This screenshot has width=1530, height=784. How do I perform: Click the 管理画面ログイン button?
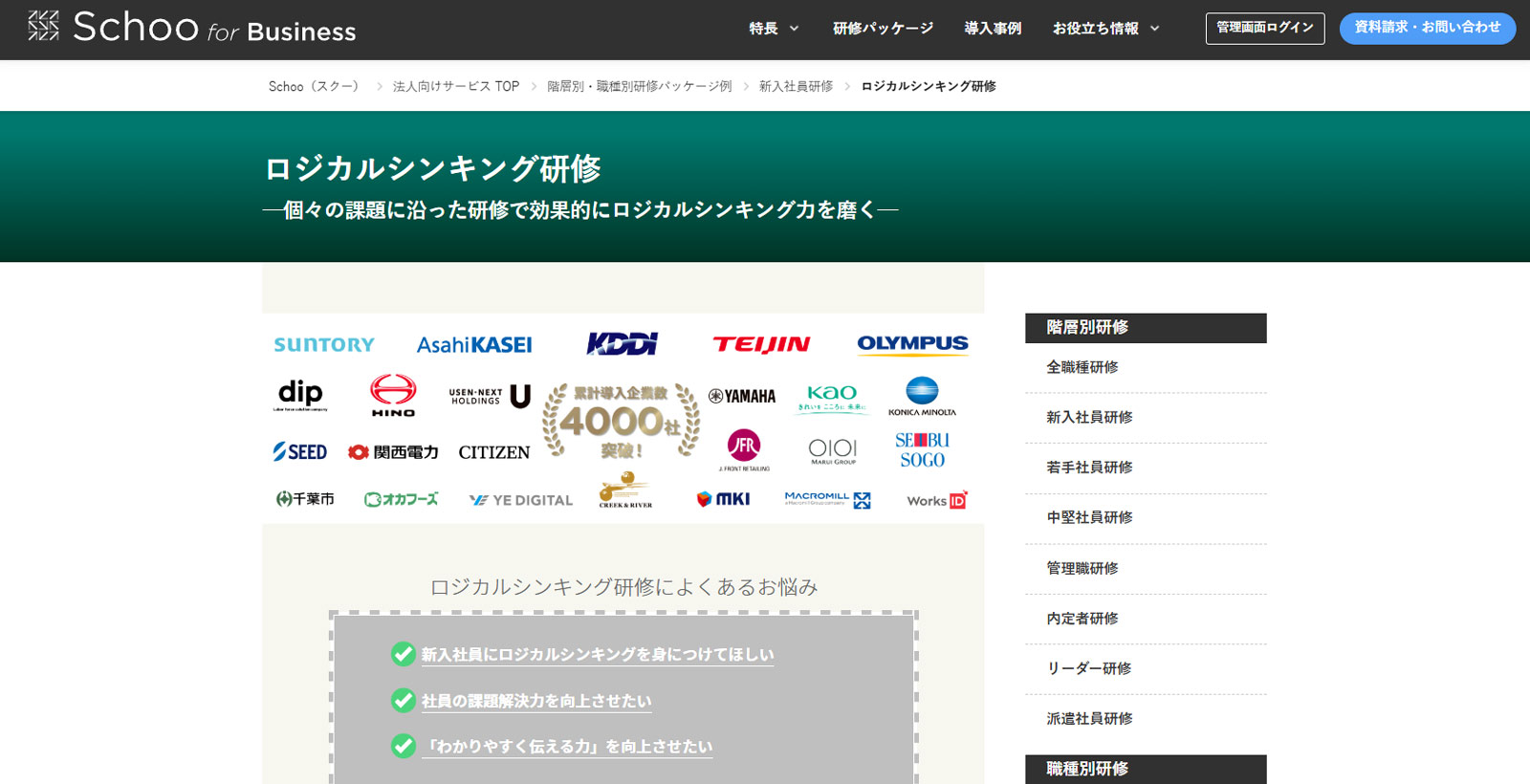(1265, 28)
